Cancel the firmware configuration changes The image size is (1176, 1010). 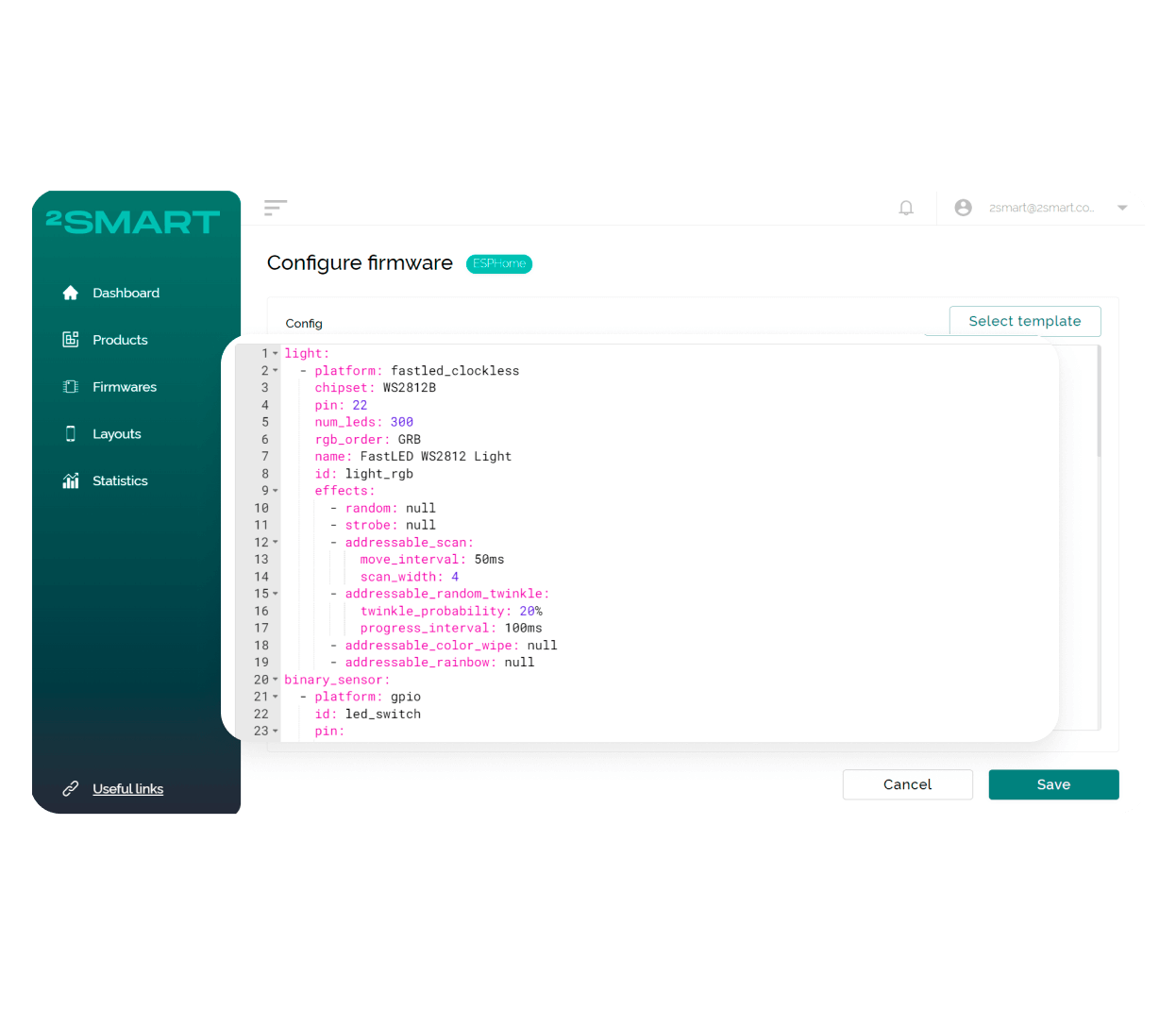(x=907, y=784)
